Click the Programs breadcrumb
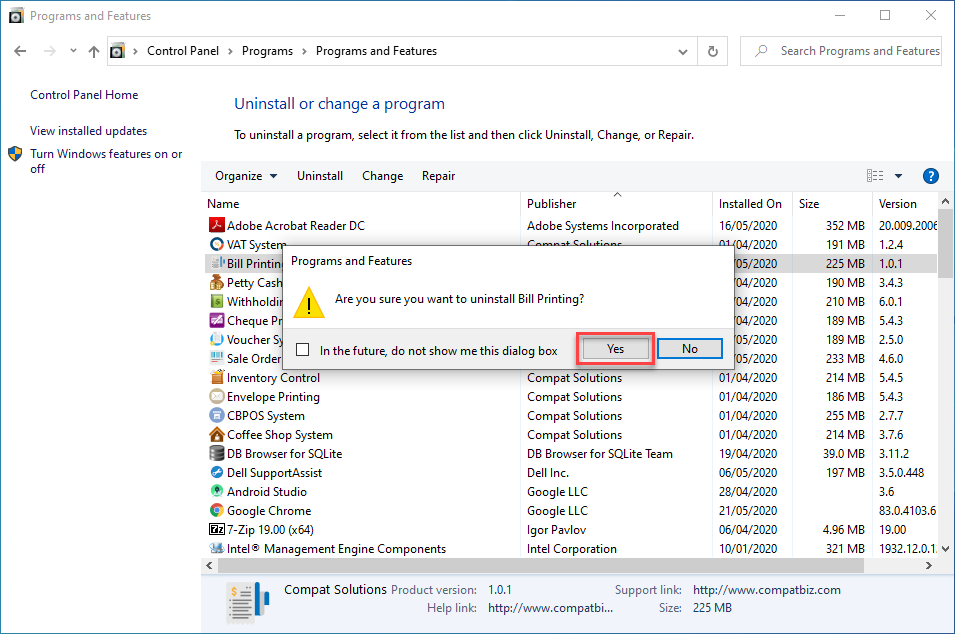 pos(267,51)
